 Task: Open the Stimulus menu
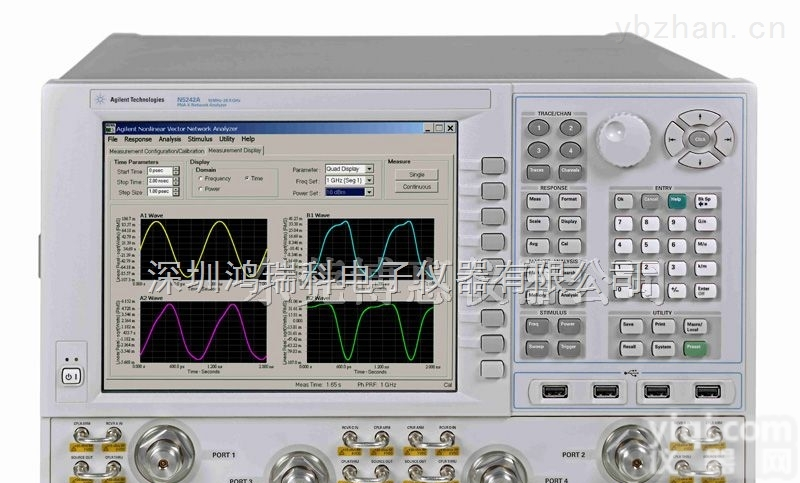(200, 139)
